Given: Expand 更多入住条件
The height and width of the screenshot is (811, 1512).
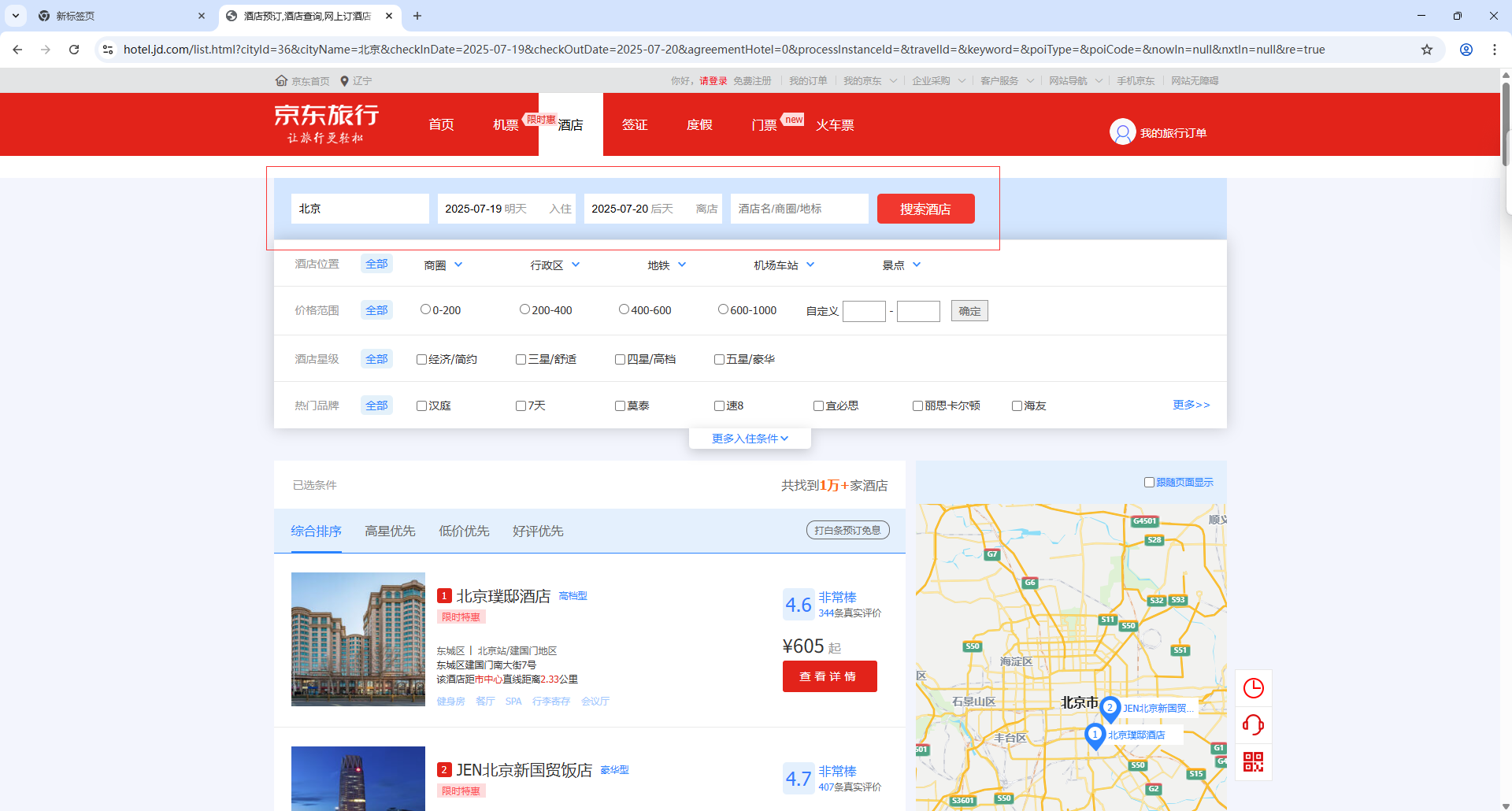Looking at the screenshot, I should point(750,439).
